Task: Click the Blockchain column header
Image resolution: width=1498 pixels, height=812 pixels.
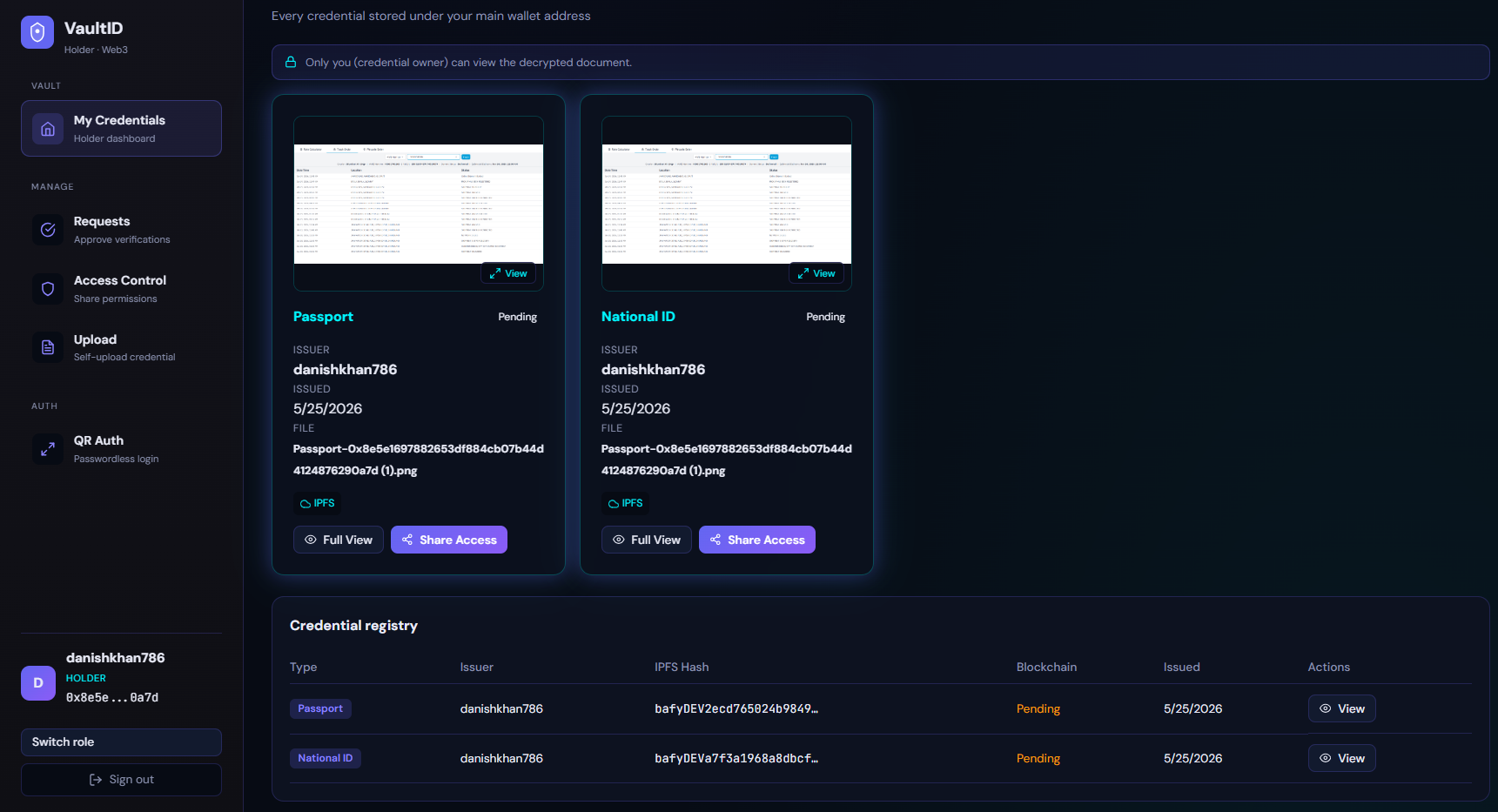Action: click(1046, 667)
